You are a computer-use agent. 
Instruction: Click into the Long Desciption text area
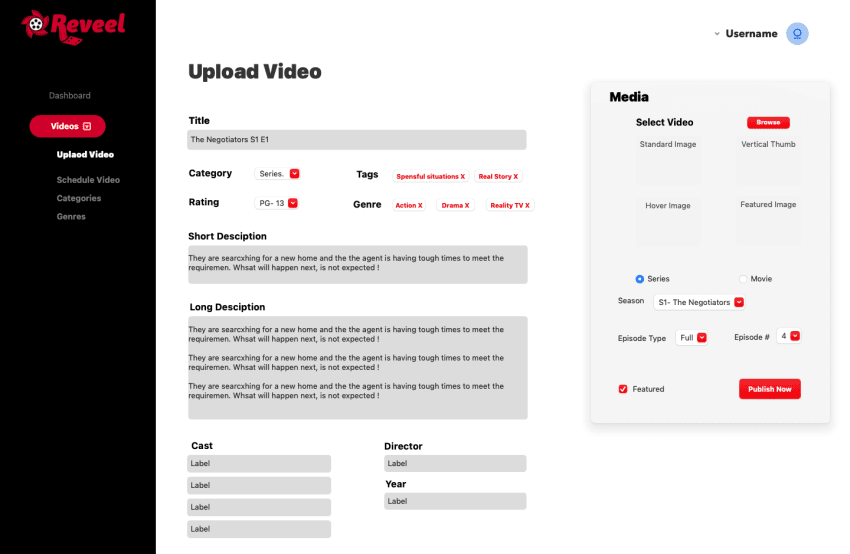point(358,368)
